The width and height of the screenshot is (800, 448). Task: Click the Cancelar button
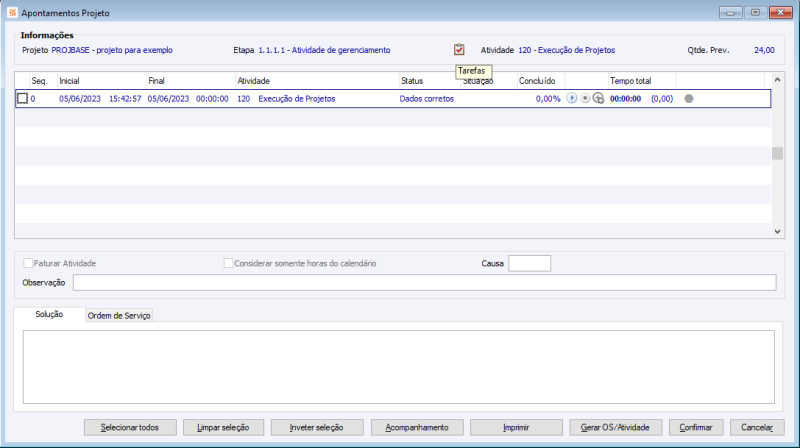point(757,428)
